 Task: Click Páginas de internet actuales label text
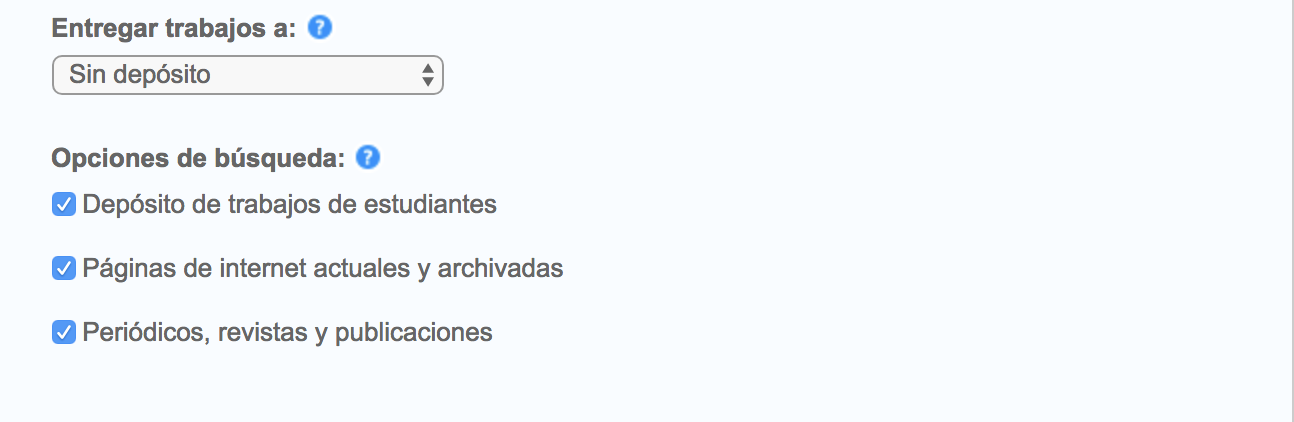click(323, 269)
